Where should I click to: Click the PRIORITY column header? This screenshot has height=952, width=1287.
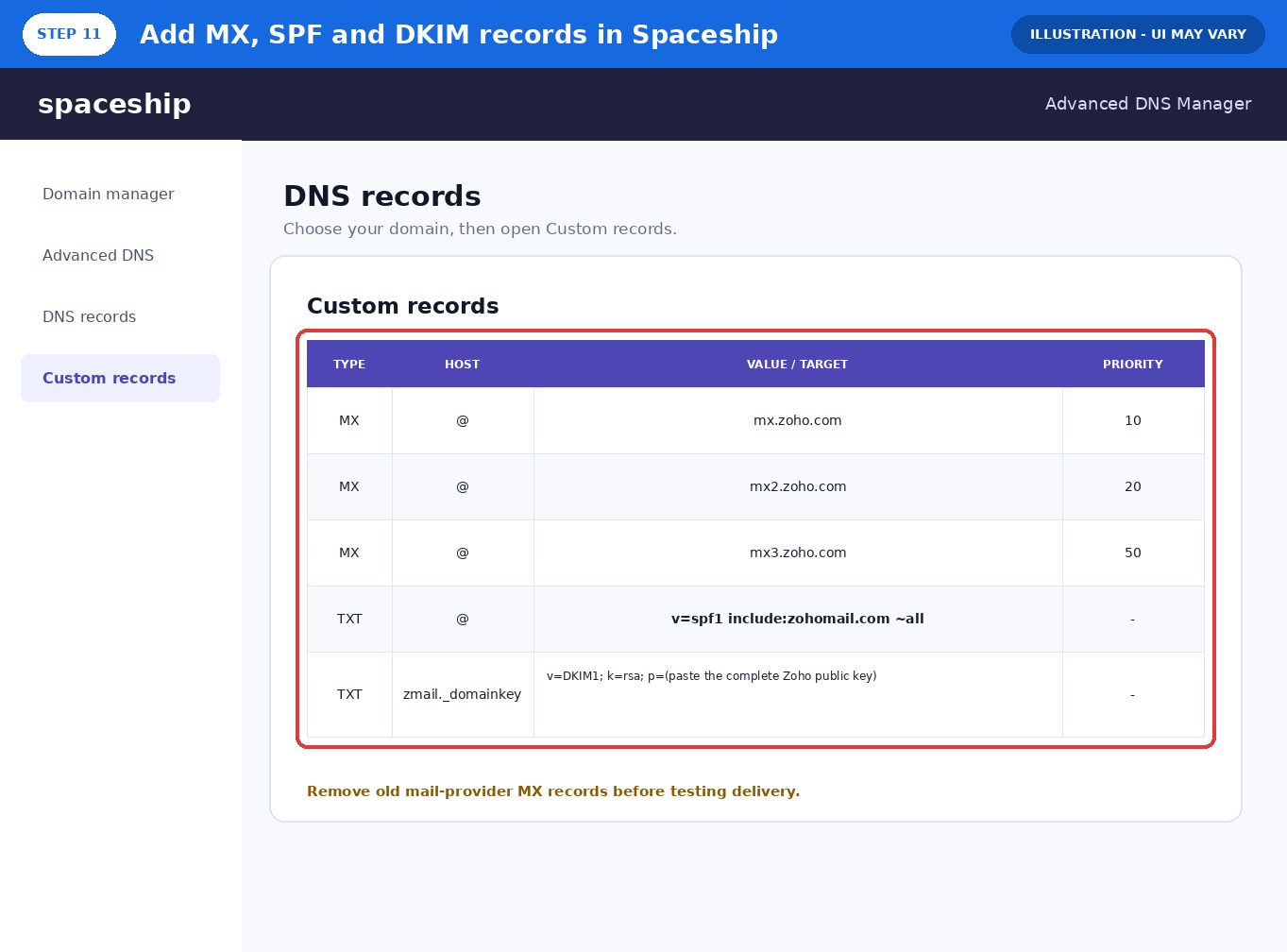click(x=1133, y=364)
